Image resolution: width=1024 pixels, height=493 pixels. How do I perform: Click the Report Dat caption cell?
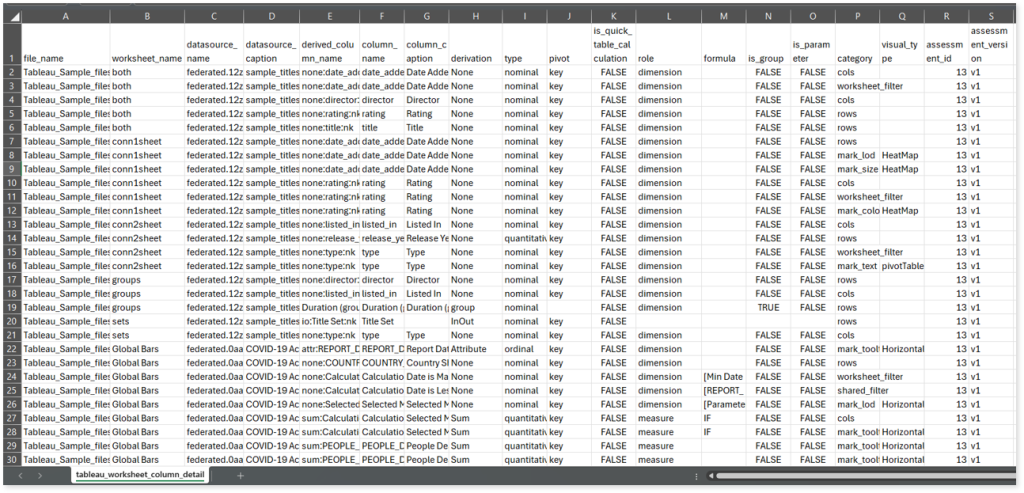[426, 349]
